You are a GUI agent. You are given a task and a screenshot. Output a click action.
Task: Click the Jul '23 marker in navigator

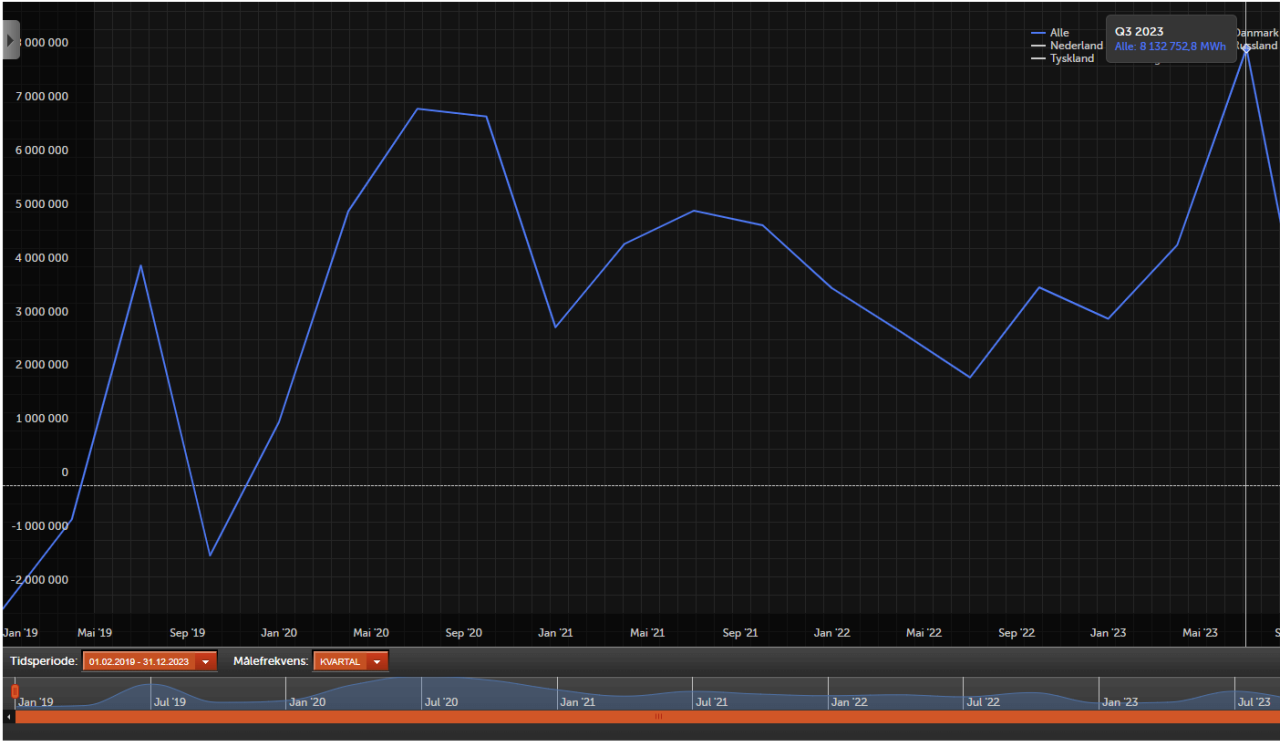tap(1254, 702)
